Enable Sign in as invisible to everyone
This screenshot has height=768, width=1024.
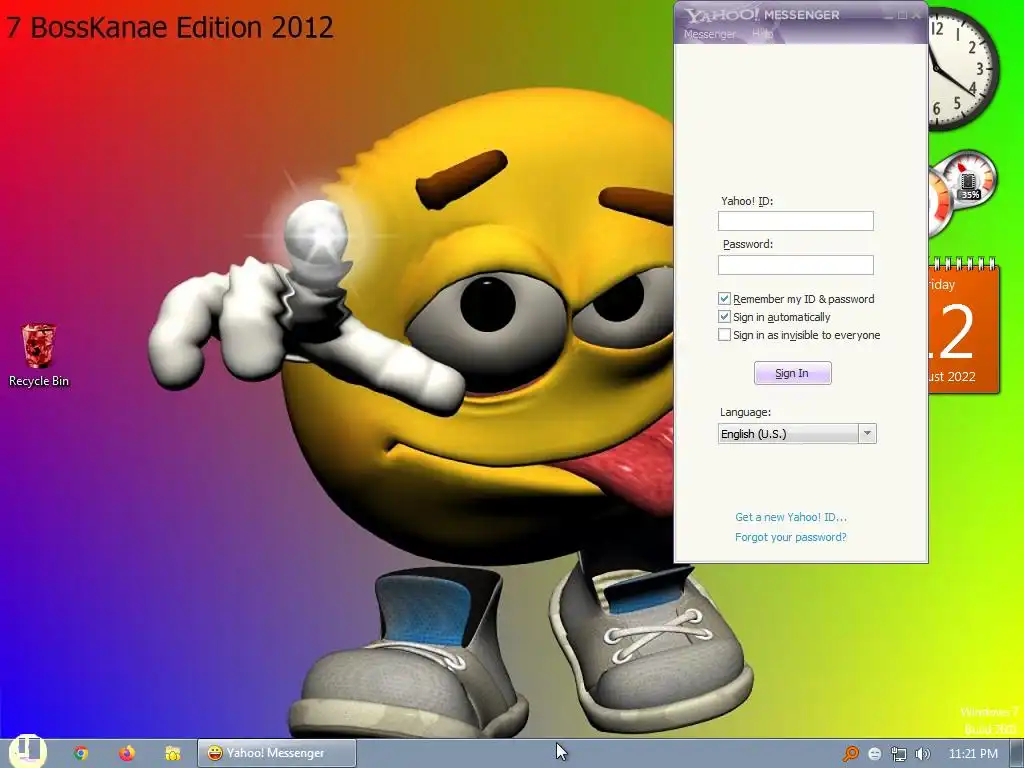[x=724, y=335]
